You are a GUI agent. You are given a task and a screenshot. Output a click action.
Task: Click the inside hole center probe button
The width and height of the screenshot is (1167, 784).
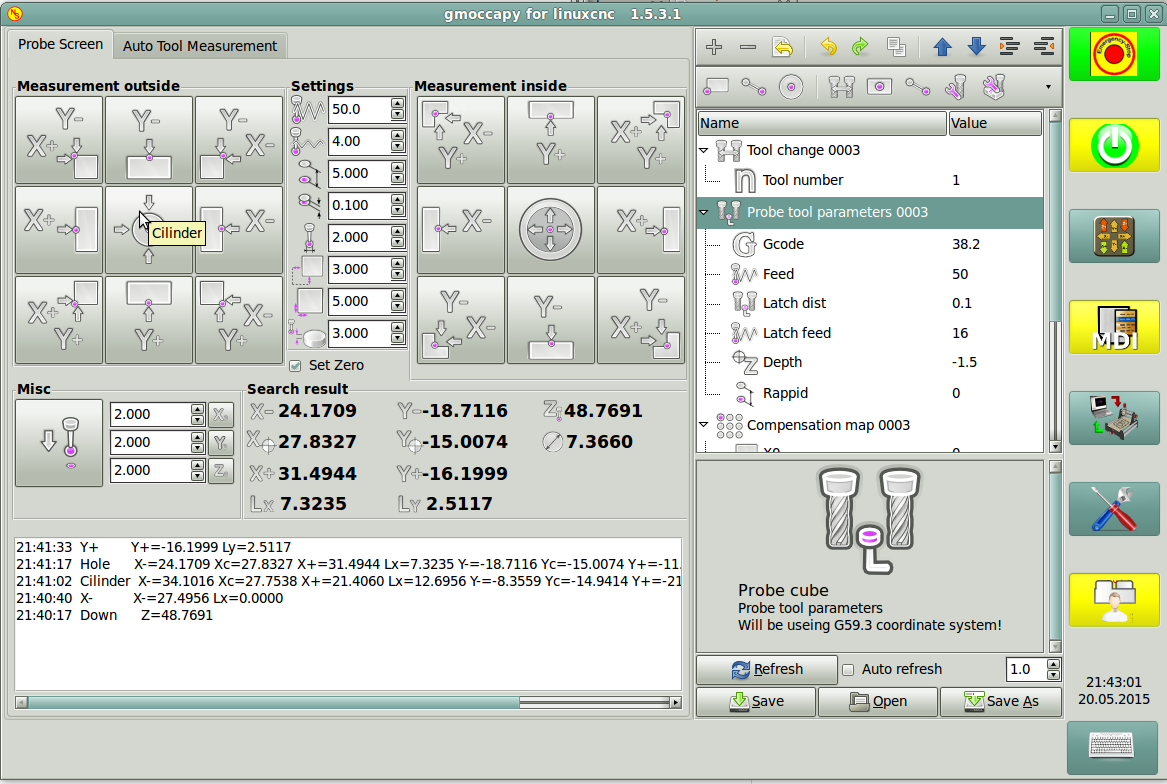pos(550,230)
